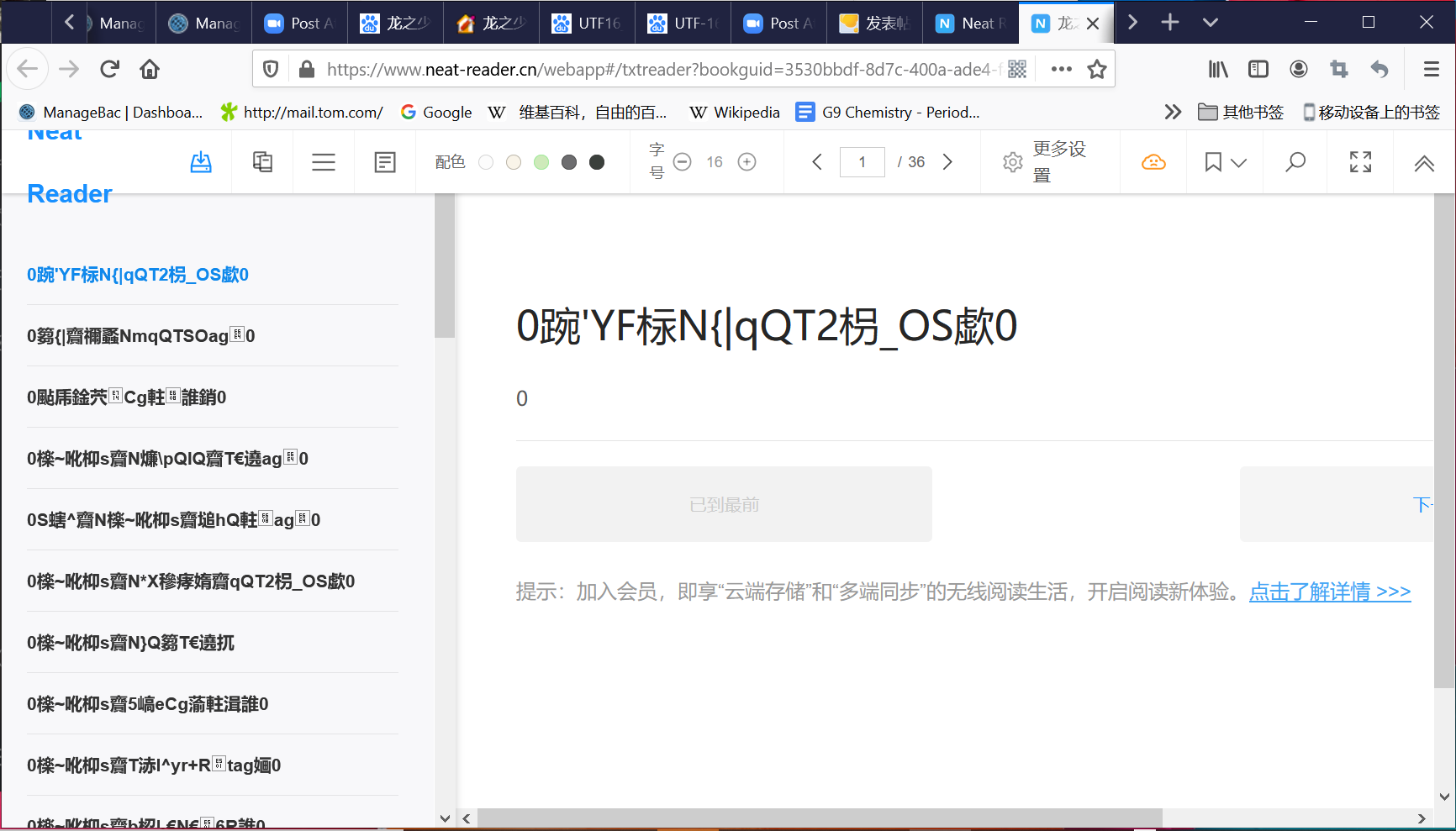Click the import book icon in reader toolbar

click(x=201, y=162)
